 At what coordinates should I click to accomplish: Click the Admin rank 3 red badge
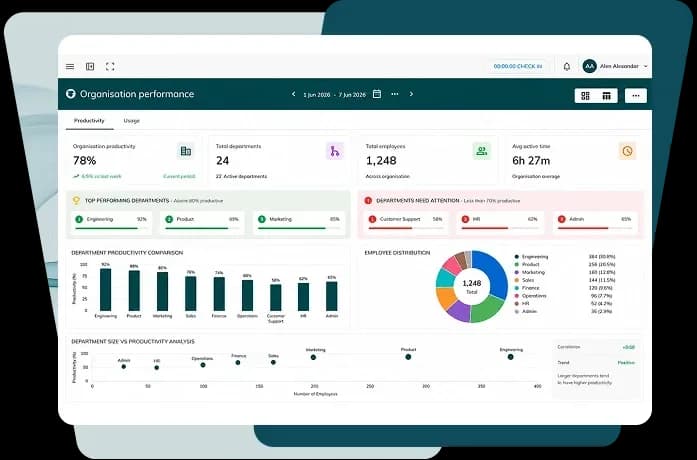561,219
